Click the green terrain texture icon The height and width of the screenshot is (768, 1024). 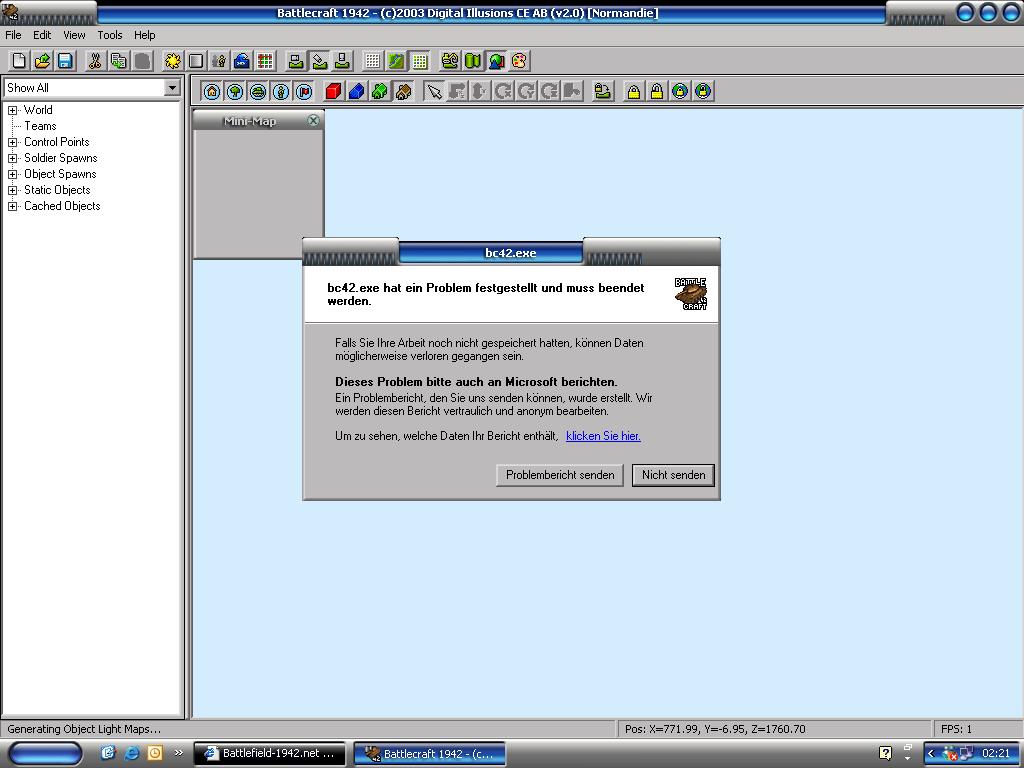[396, 61]
